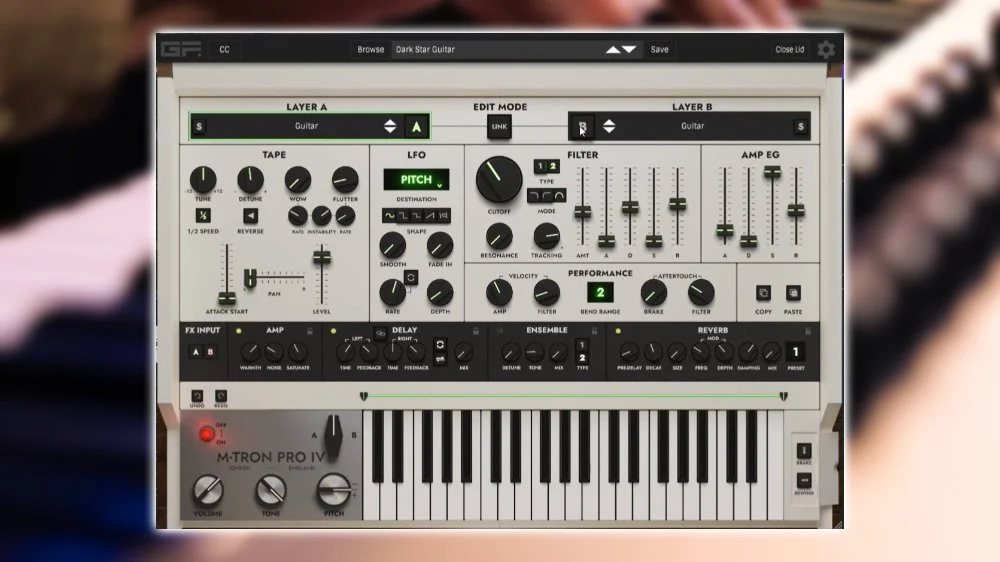Open the CC button in top bar
This screenshot has height=562, width=1000.
224,49
